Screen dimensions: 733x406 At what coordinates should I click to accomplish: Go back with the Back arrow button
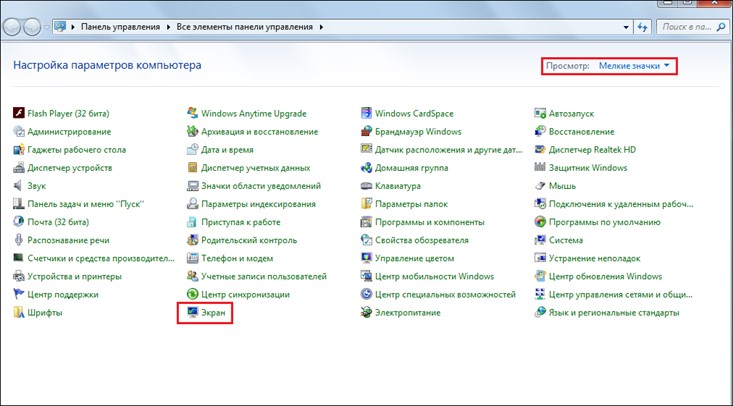click(12, 27)
